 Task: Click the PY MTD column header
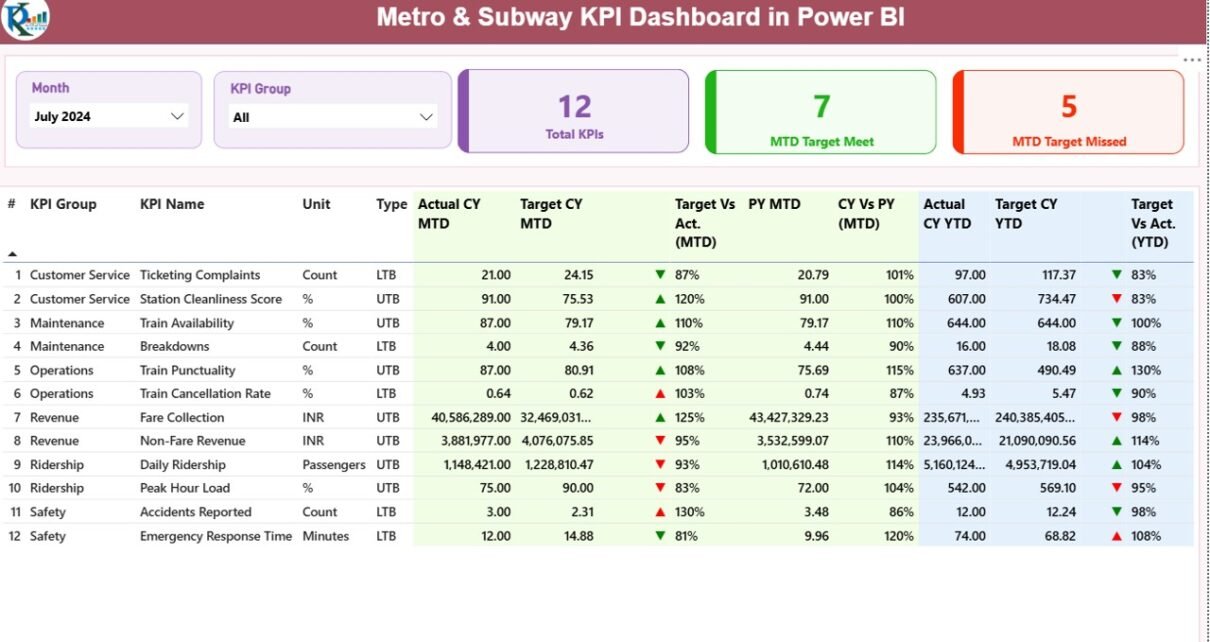coord(774,204)
